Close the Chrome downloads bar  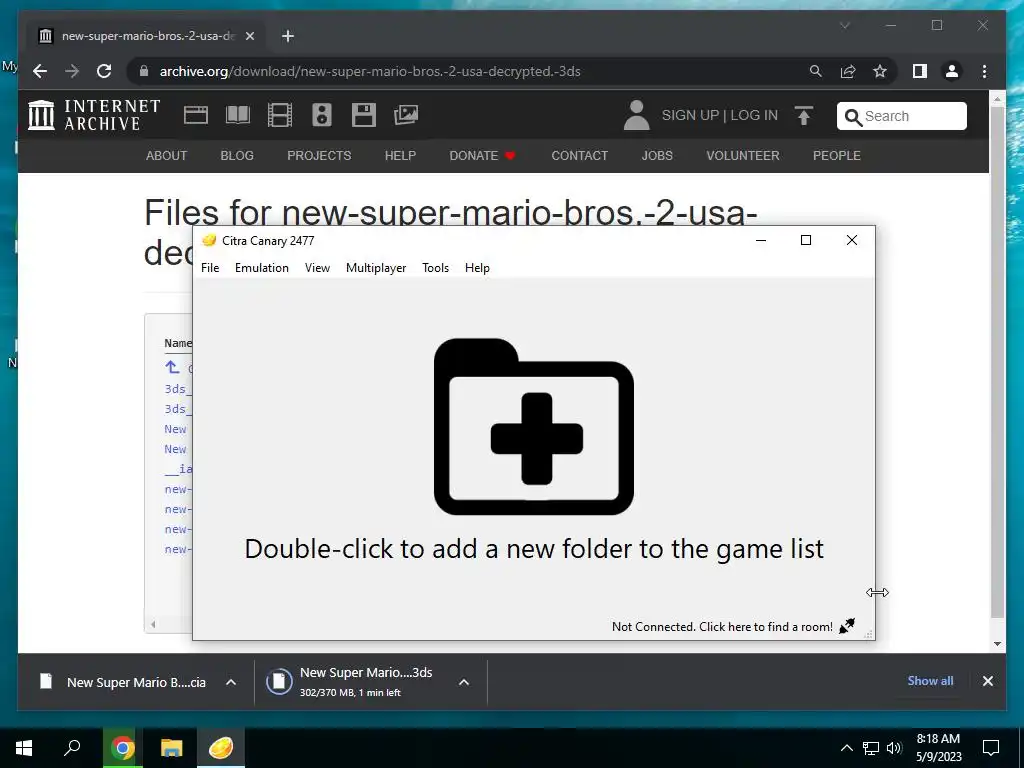[987, 681]
